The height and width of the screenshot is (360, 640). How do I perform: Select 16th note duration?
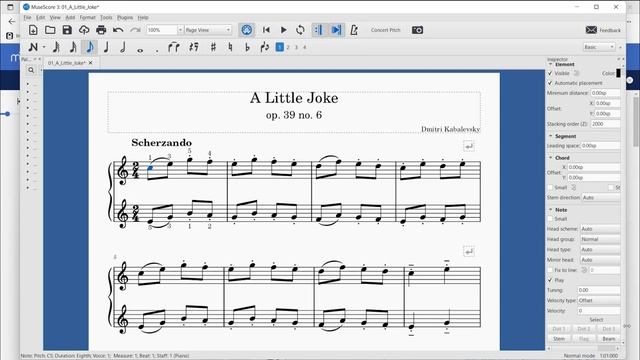coord(73,47)
